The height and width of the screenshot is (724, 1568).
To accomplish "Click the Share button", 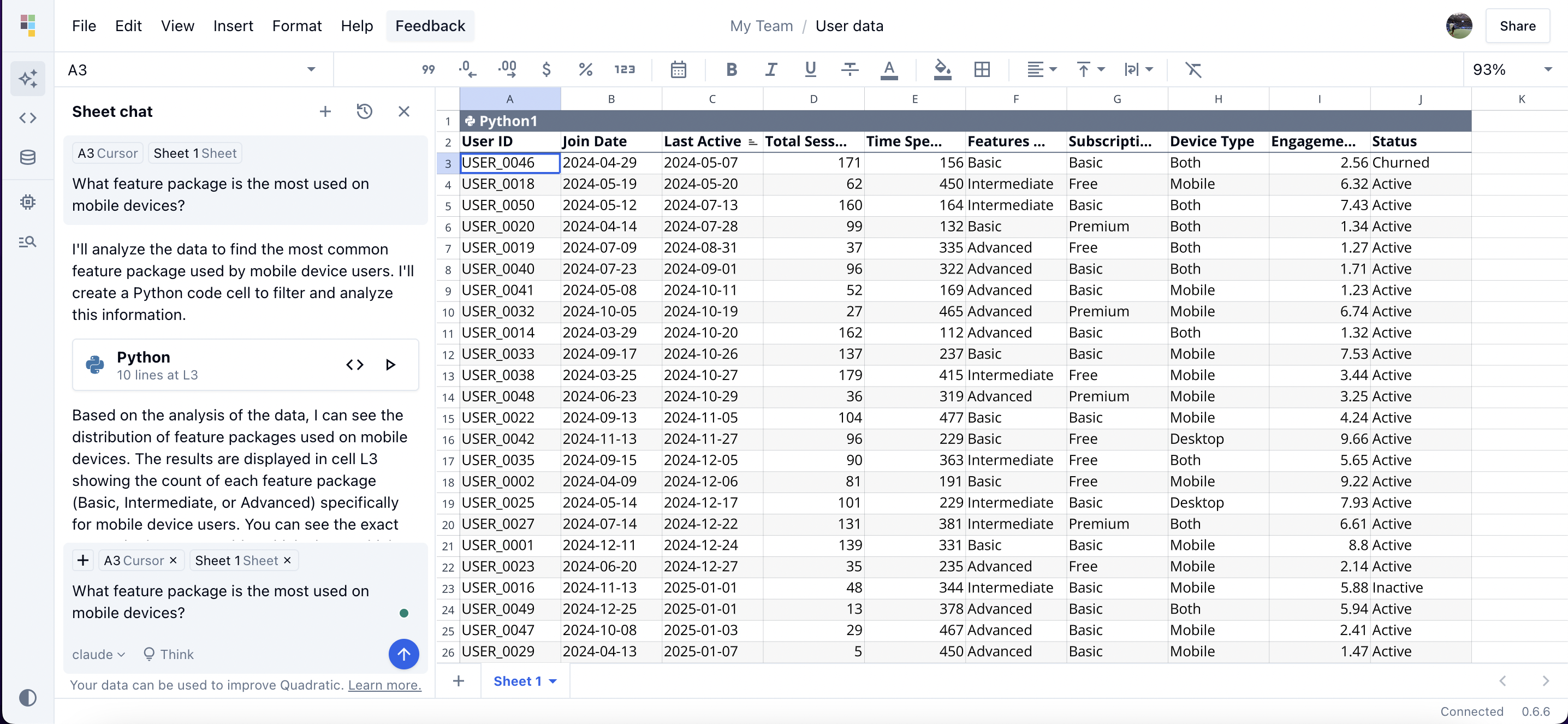I will (x=1518, y=26).
